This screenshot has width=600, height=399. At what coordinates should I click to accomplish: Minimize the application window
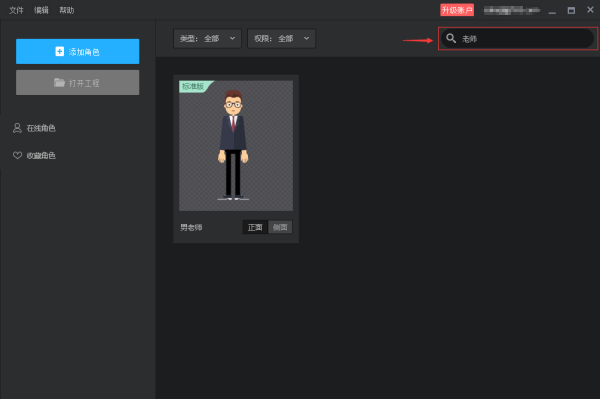pos(552,11)
